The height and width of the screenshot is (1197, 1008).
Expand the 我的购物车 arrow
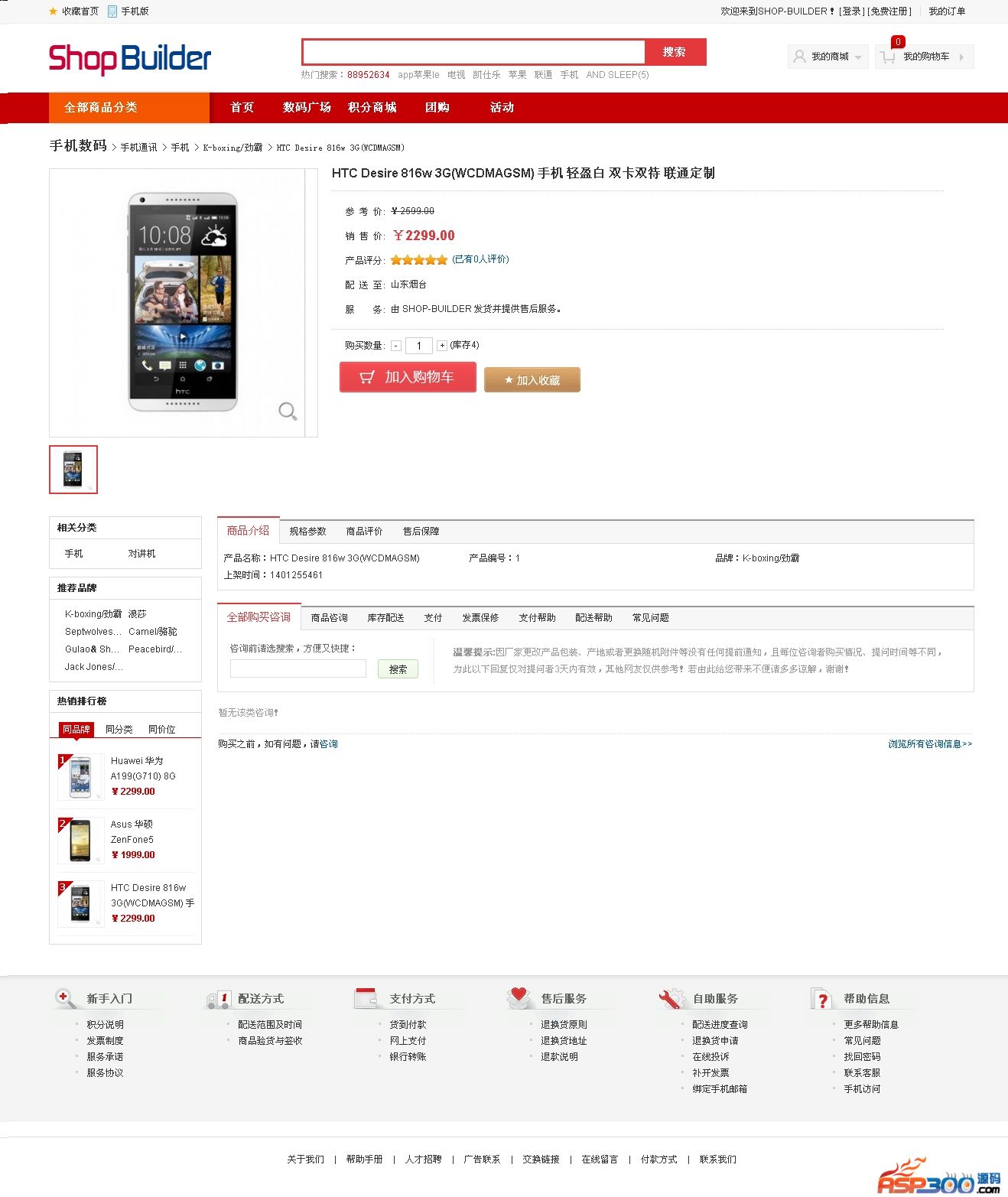click(961, 57)
